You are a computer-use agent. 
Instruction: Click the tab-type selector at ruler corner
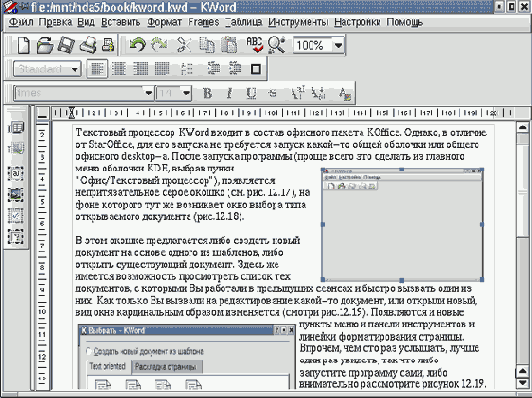tap(42, 113)
